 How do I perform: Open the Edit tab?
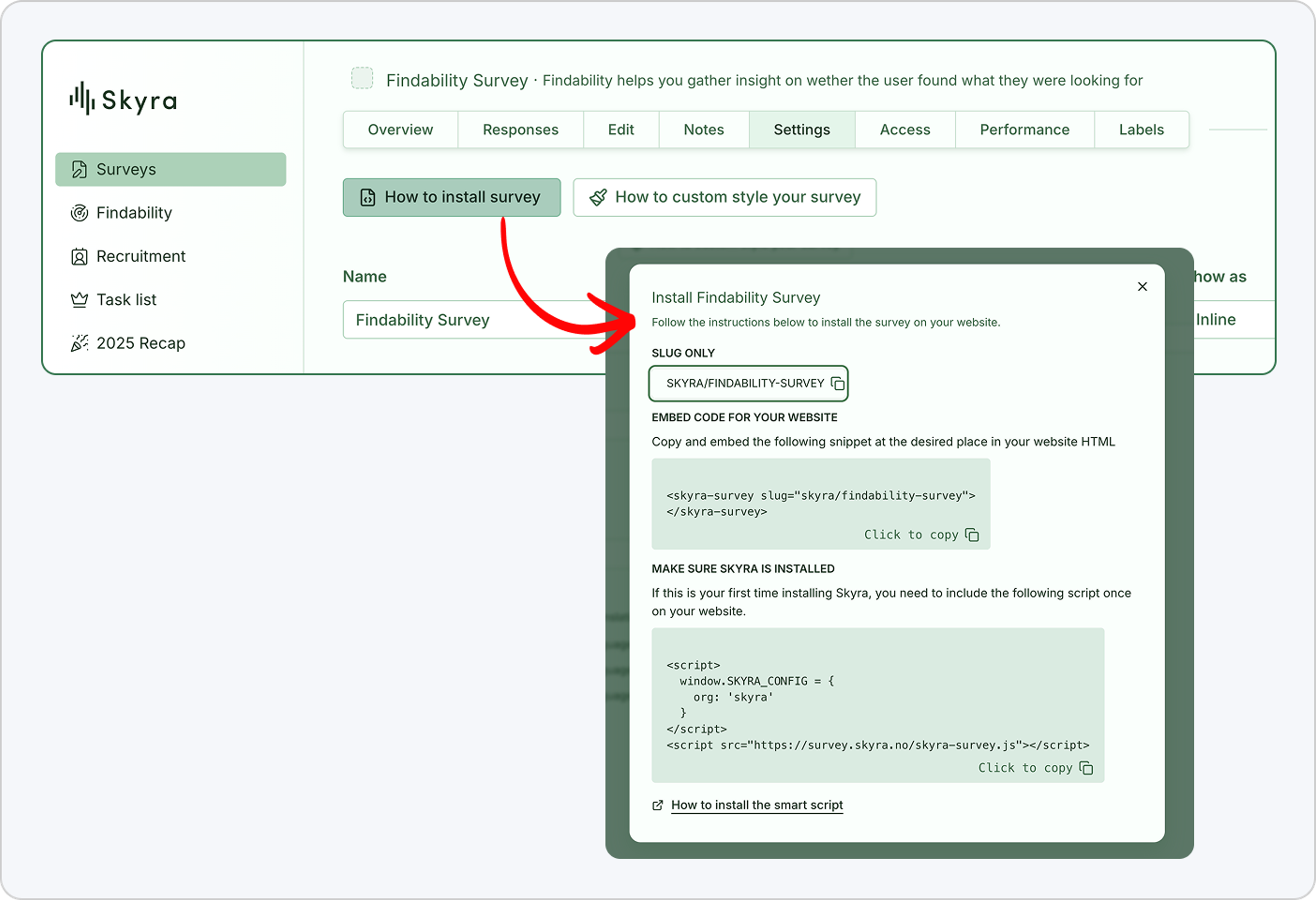click(621, 130)
